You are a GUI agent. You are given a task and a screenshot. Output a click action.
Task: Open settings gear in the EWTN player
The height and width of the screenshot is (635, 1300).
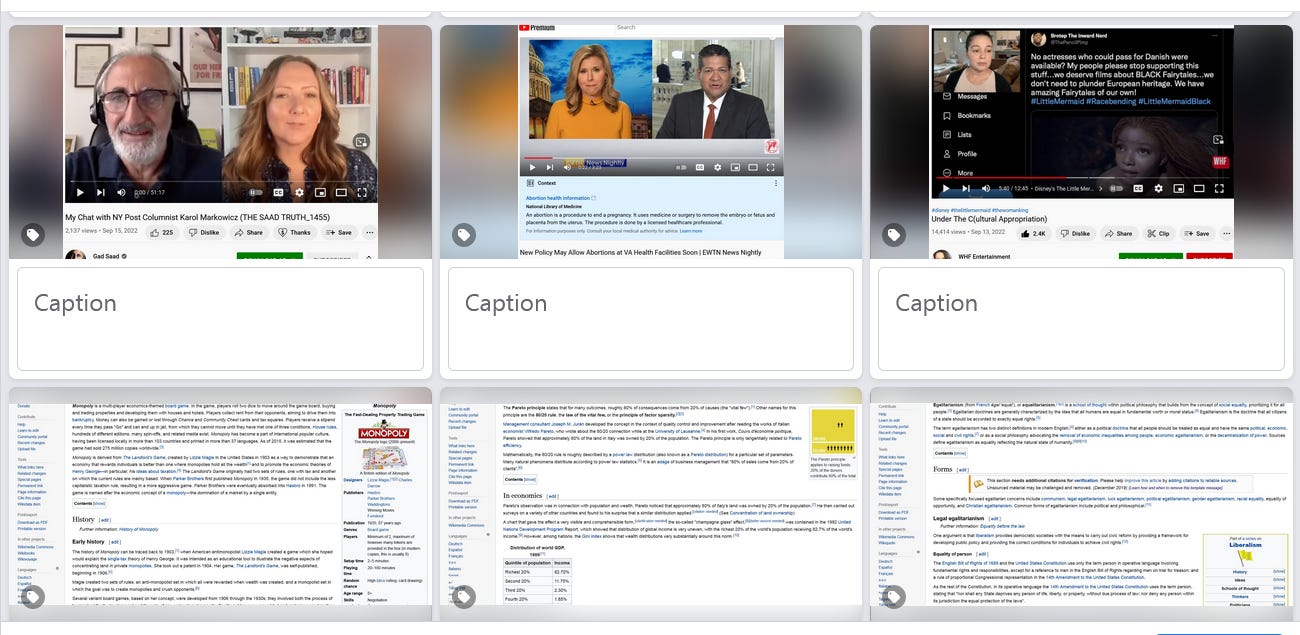tap(718, 167)
